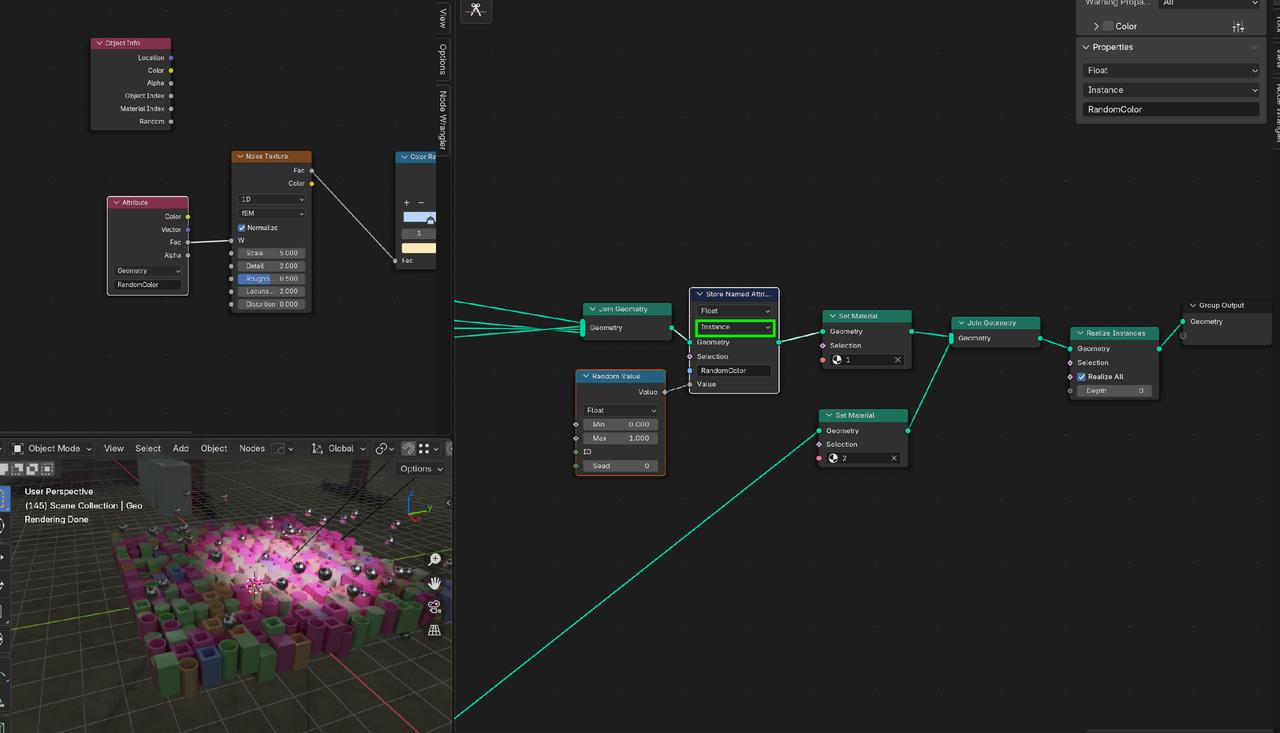
Task: Open the 1D dimensions dropdown in Noise Texture
Action: click(272, 200)
